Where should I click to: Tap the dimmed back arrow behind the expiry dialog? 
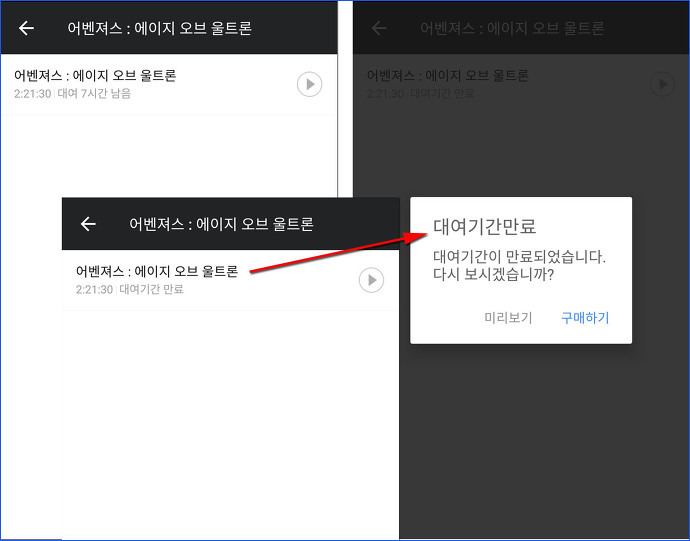379,28
